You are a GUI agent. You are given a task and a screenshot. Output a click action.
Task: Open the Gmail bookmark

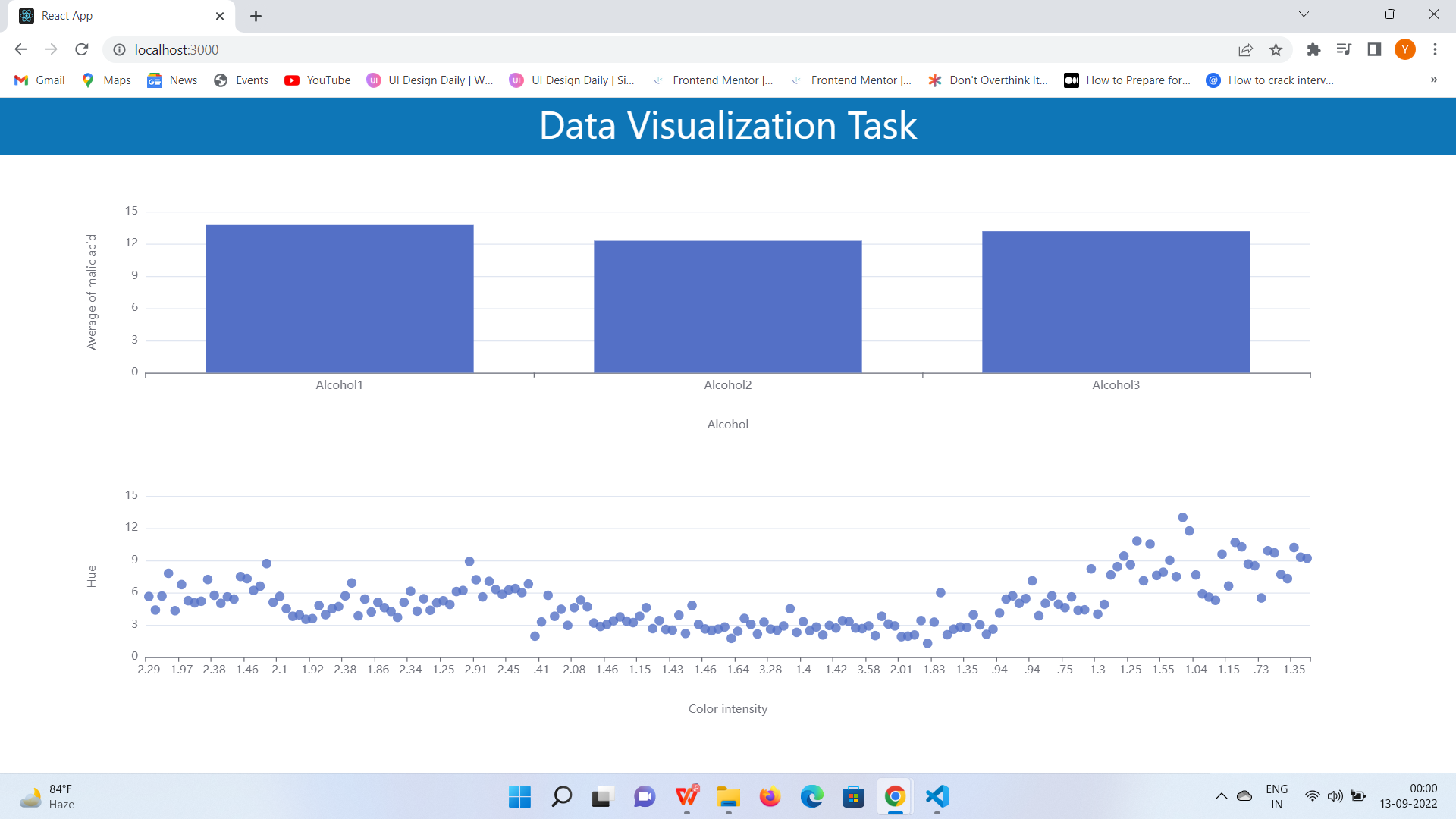[38, 80]
